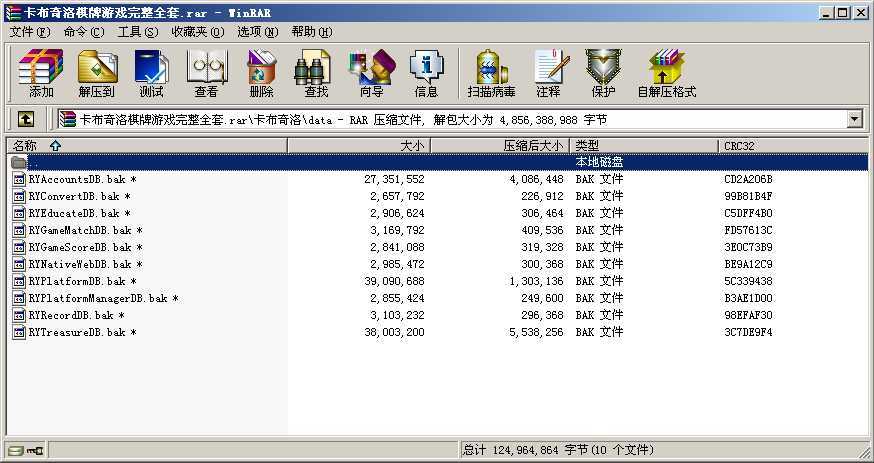Expand the address path dropdown arrow
The width and height of the screenshot is (874, 463).
point(854,119)
